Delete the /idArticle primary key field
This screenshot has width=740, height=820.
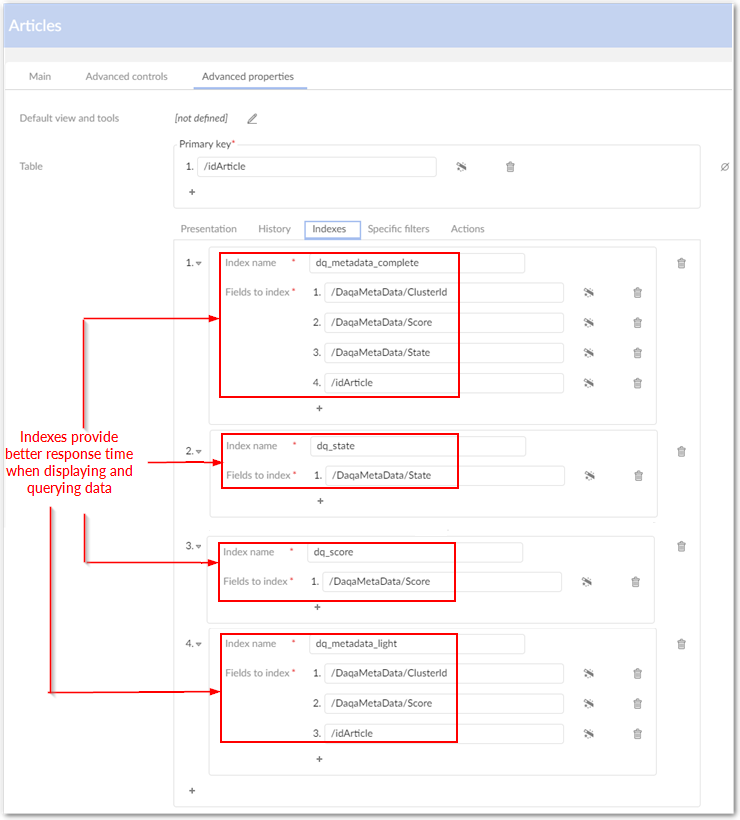510,167
